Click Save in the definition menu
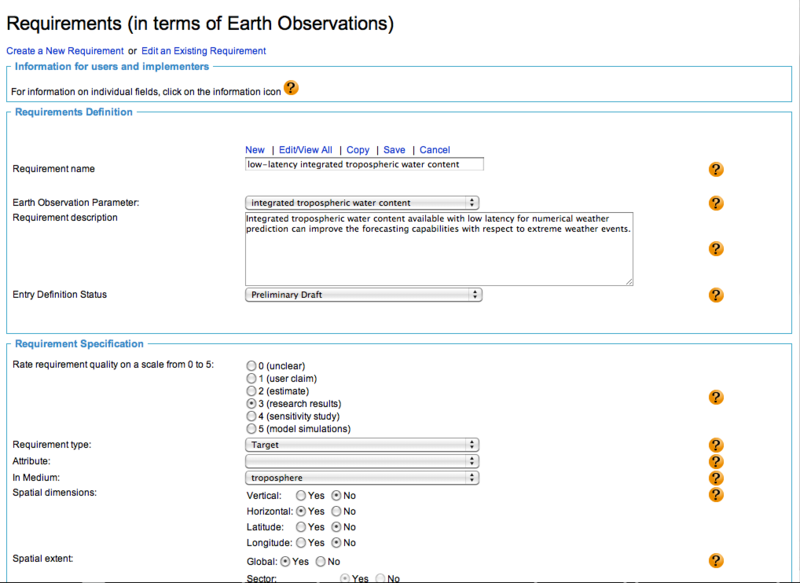Image resolution: width=800 pixels, height=583 pixels. click(x=394, y=150)
